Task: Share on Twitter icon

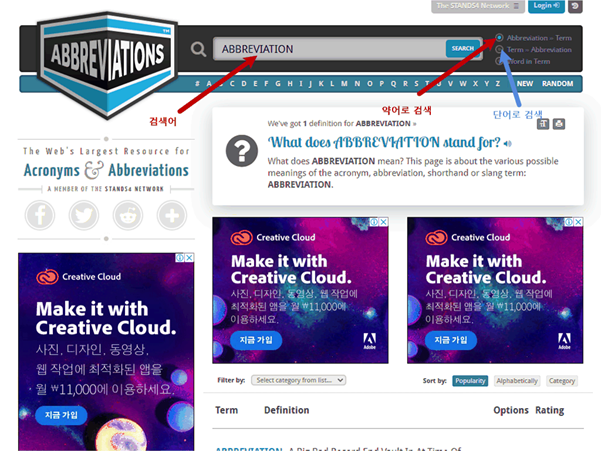Action: (84, 215)
